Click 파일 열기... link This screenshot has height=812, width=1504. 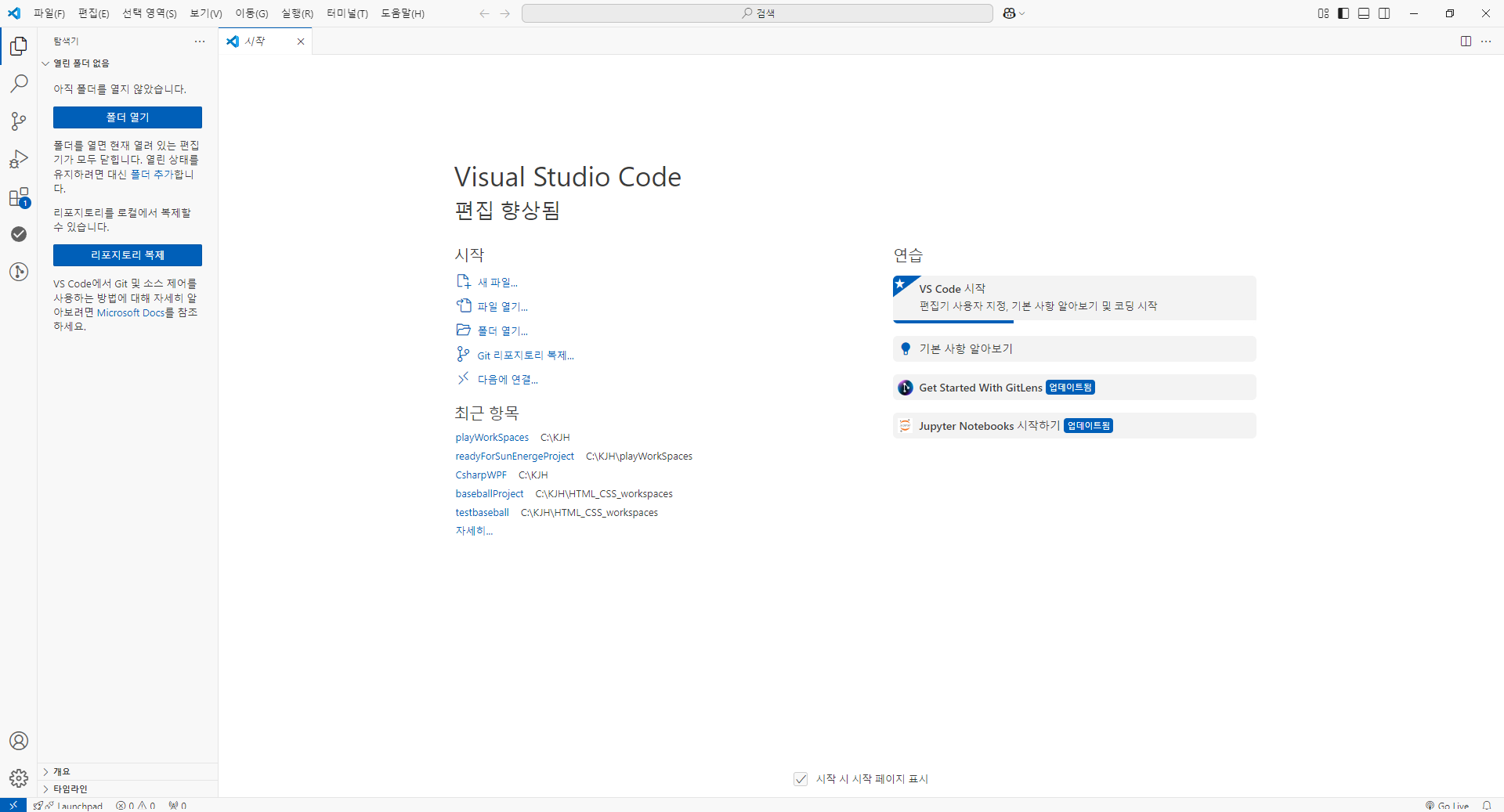click(x=492, y=307)
